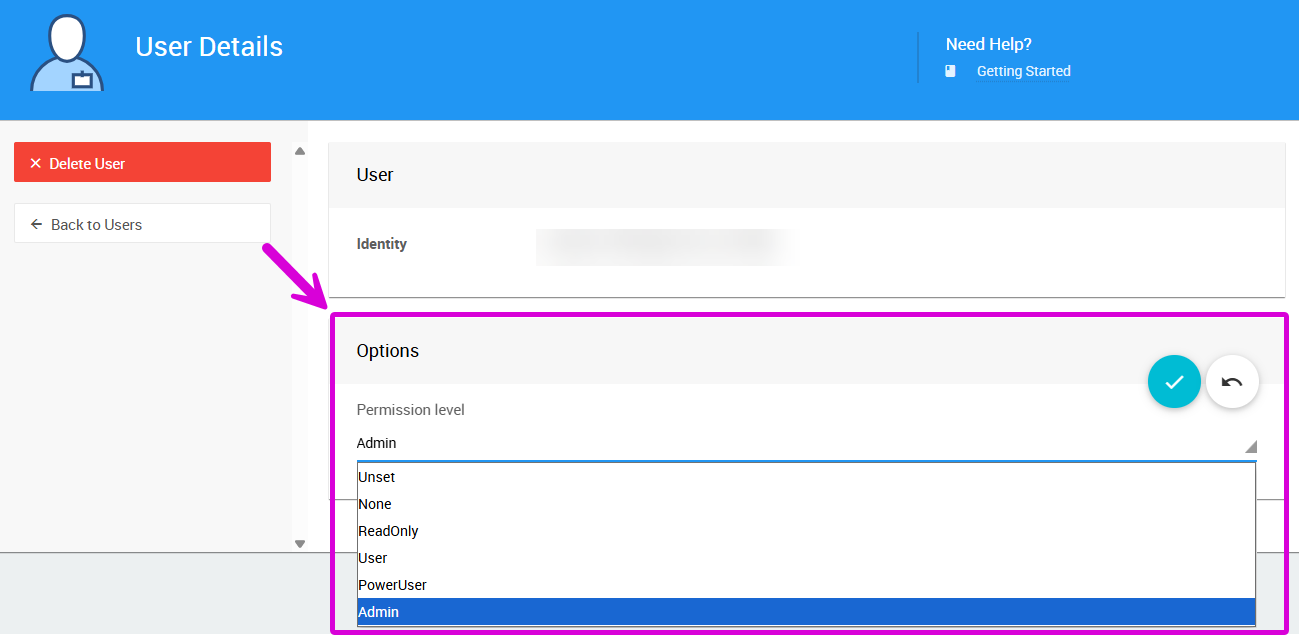This screenshot has width=1299, height=635.
Task: Choose the highlighted Admin list option
Action: (x=379, y=612)
